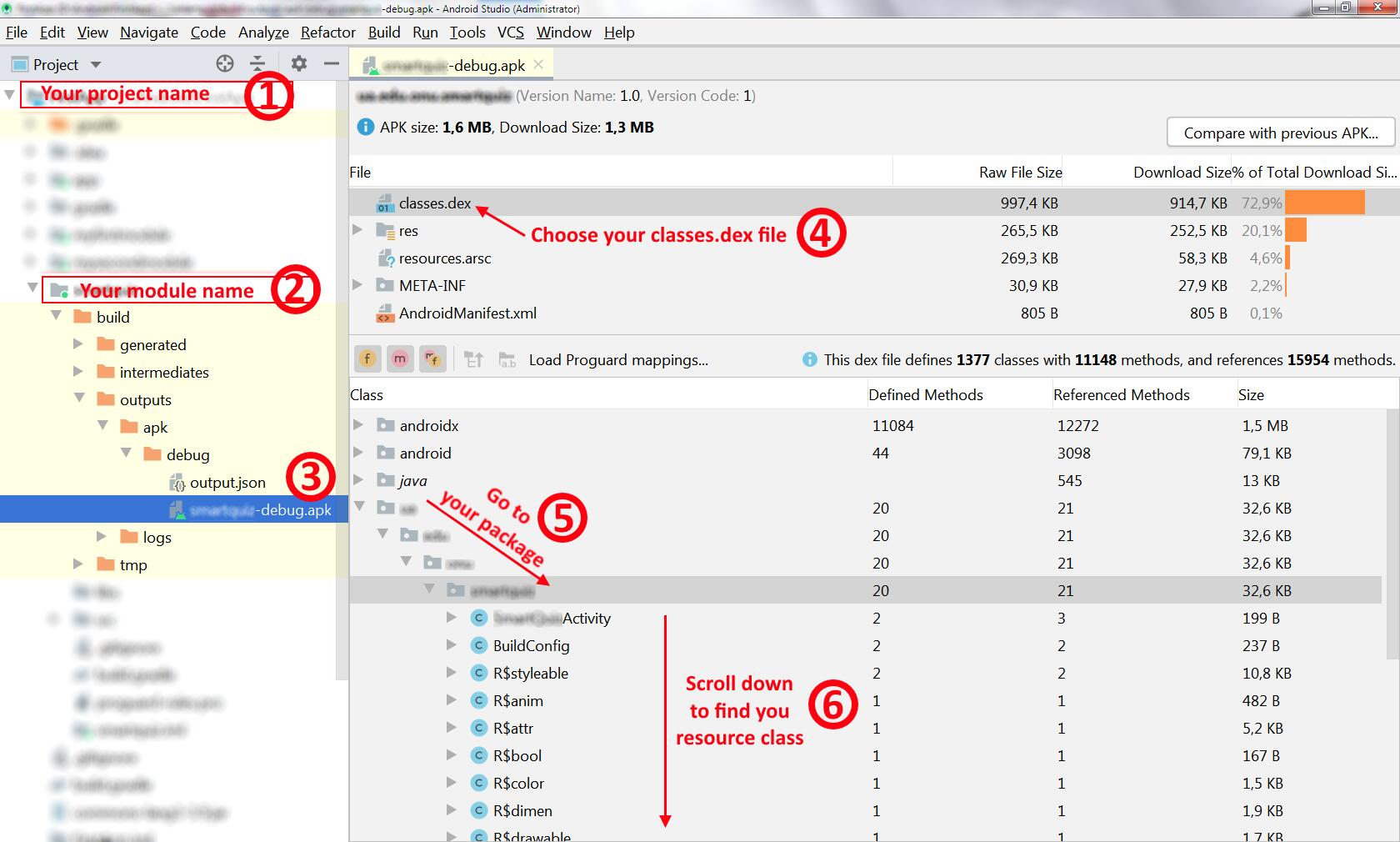Toggle show fields filter in dex viewer

pos(367,359)
